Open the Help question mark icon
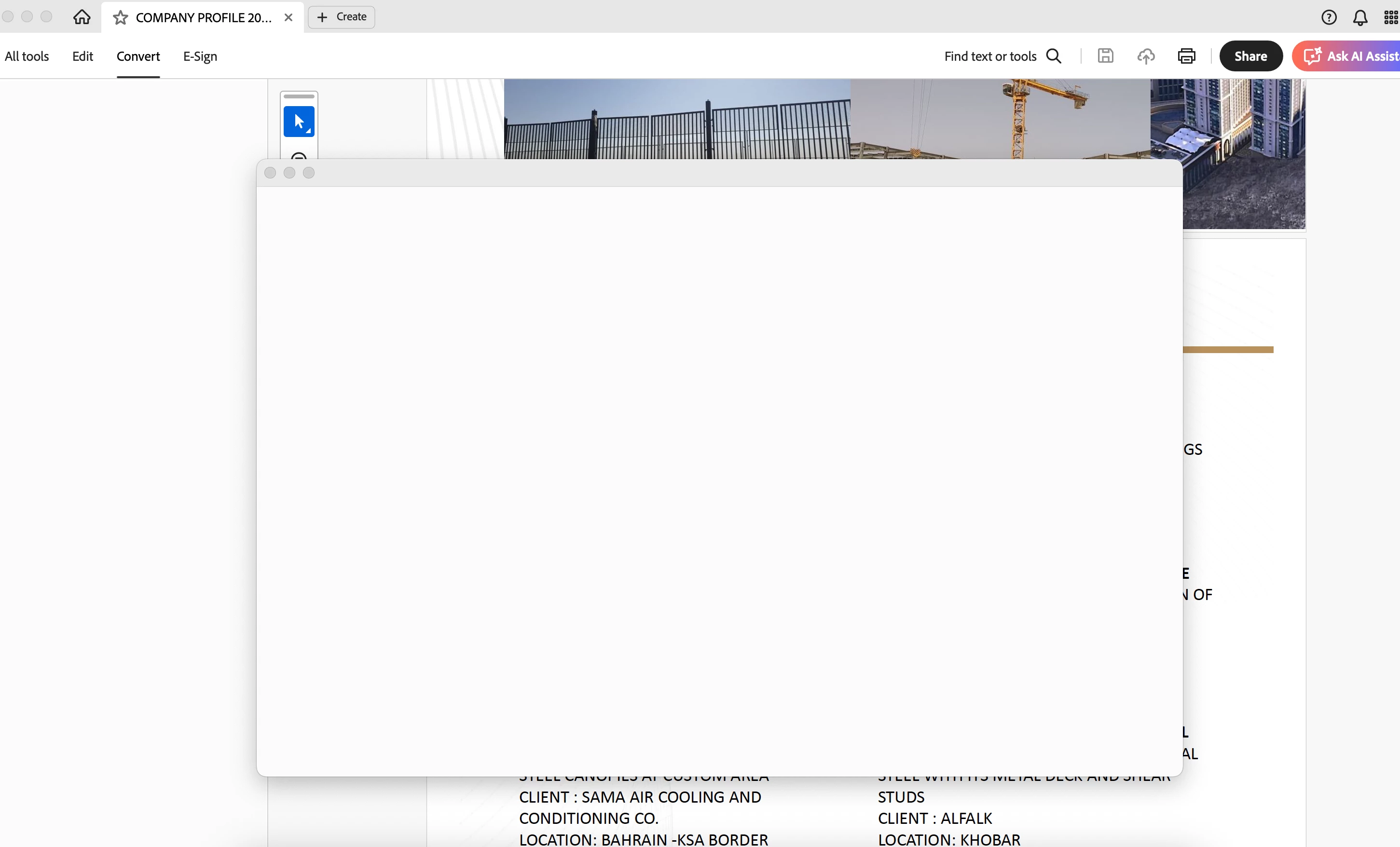Viewport: 1400px width, 847px height. pyautogui.click(x=1329, y=18)
